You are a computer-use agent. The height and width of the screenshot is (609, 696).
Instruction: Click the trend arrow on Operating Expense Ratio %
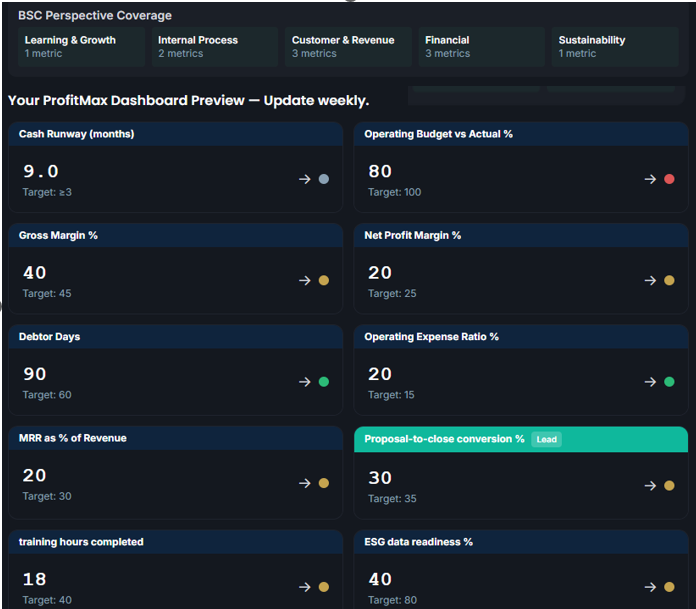point(650,382)
